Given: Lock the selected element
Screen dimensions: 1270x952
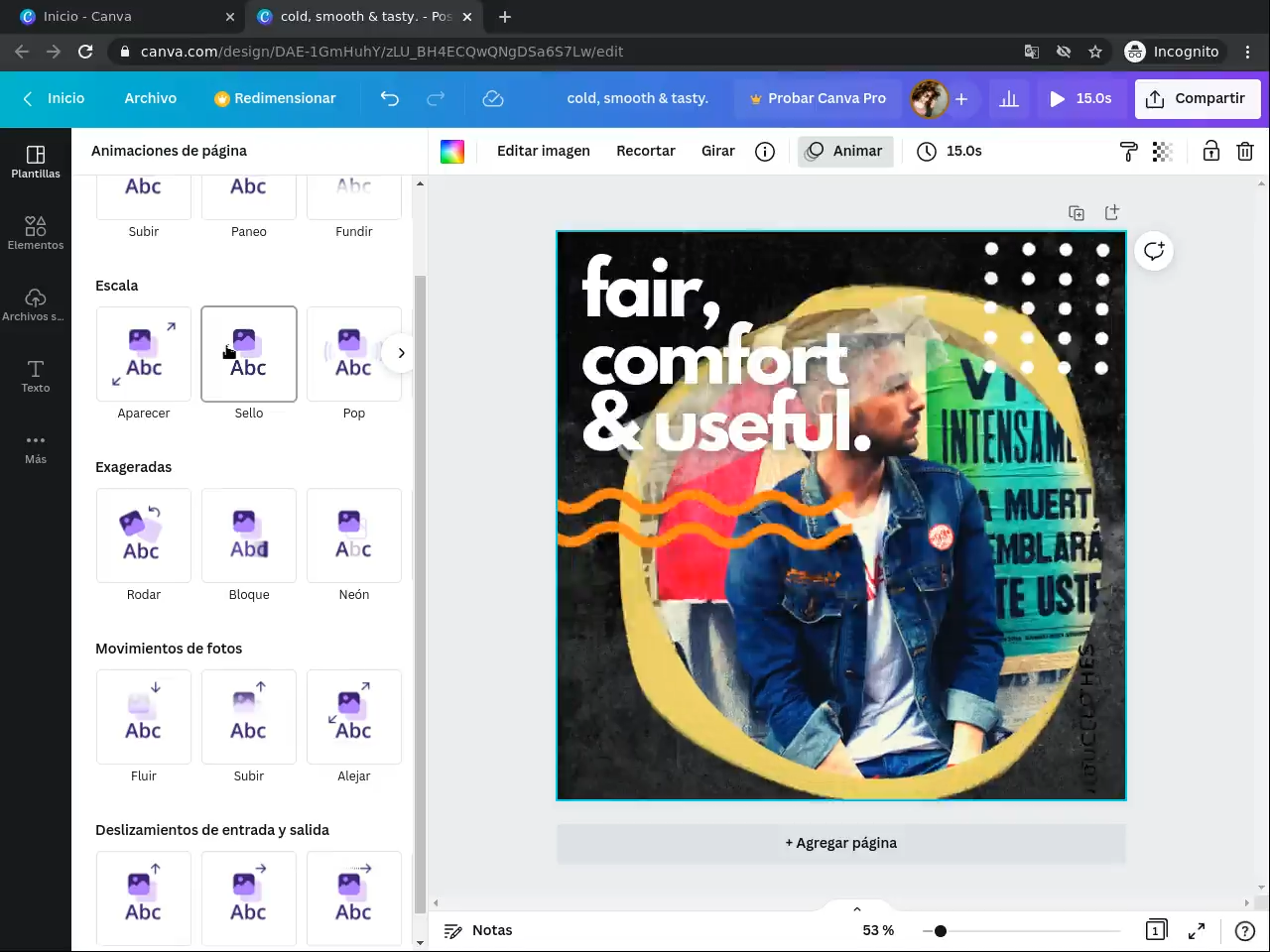Looking at the screenshot, I should pos(1211,151).
